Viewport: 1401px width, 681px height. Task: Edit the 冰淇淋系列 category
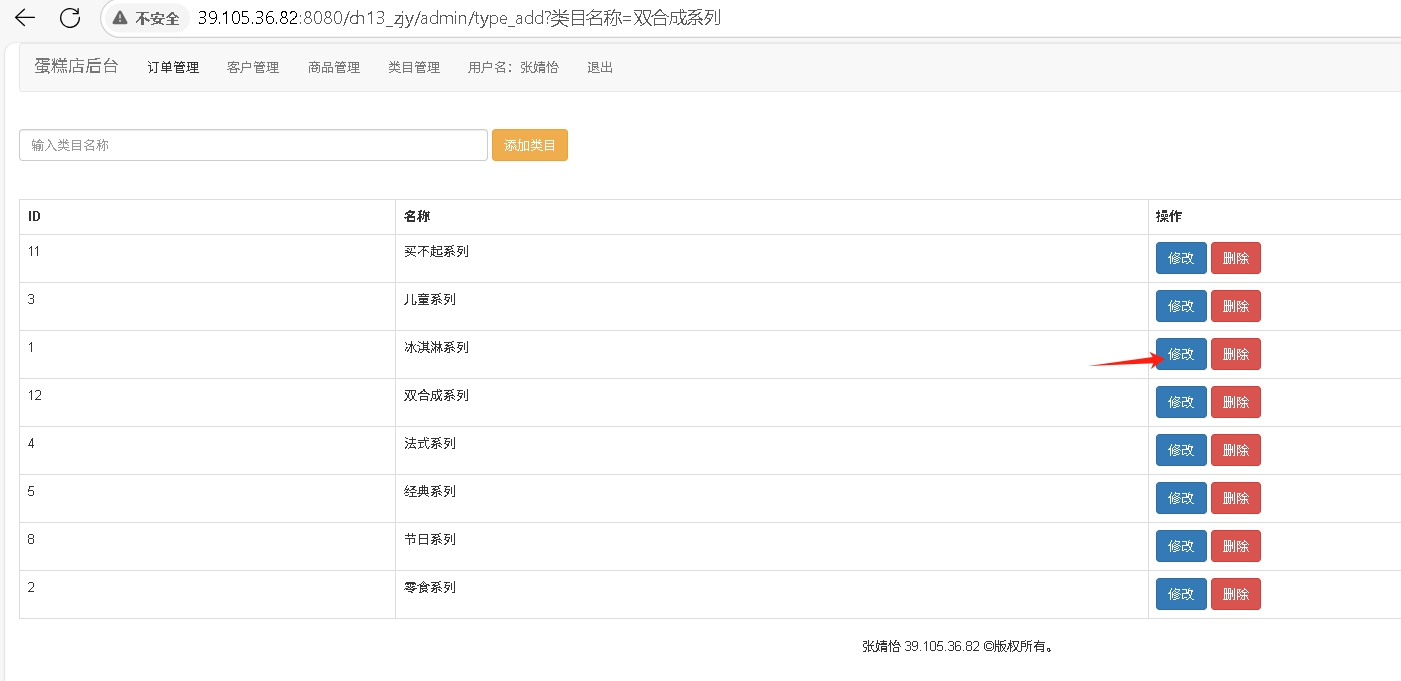(x=1181, y=354)
